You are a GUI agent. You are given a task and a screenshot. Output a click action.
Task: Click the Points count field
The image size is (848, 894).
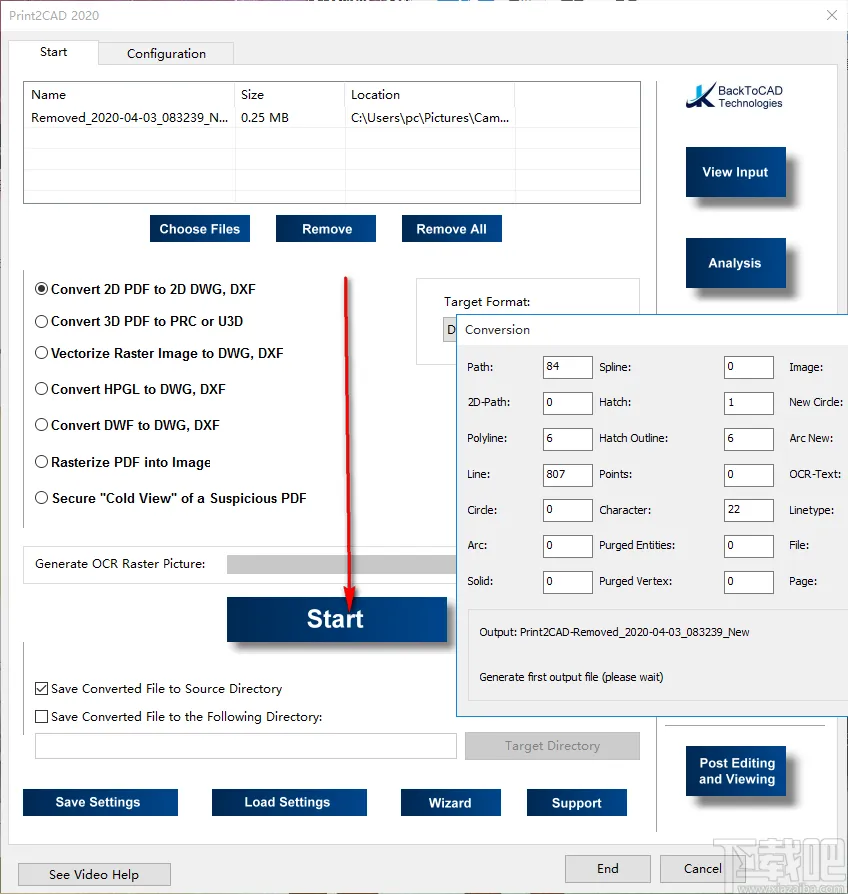click(749, 475)
